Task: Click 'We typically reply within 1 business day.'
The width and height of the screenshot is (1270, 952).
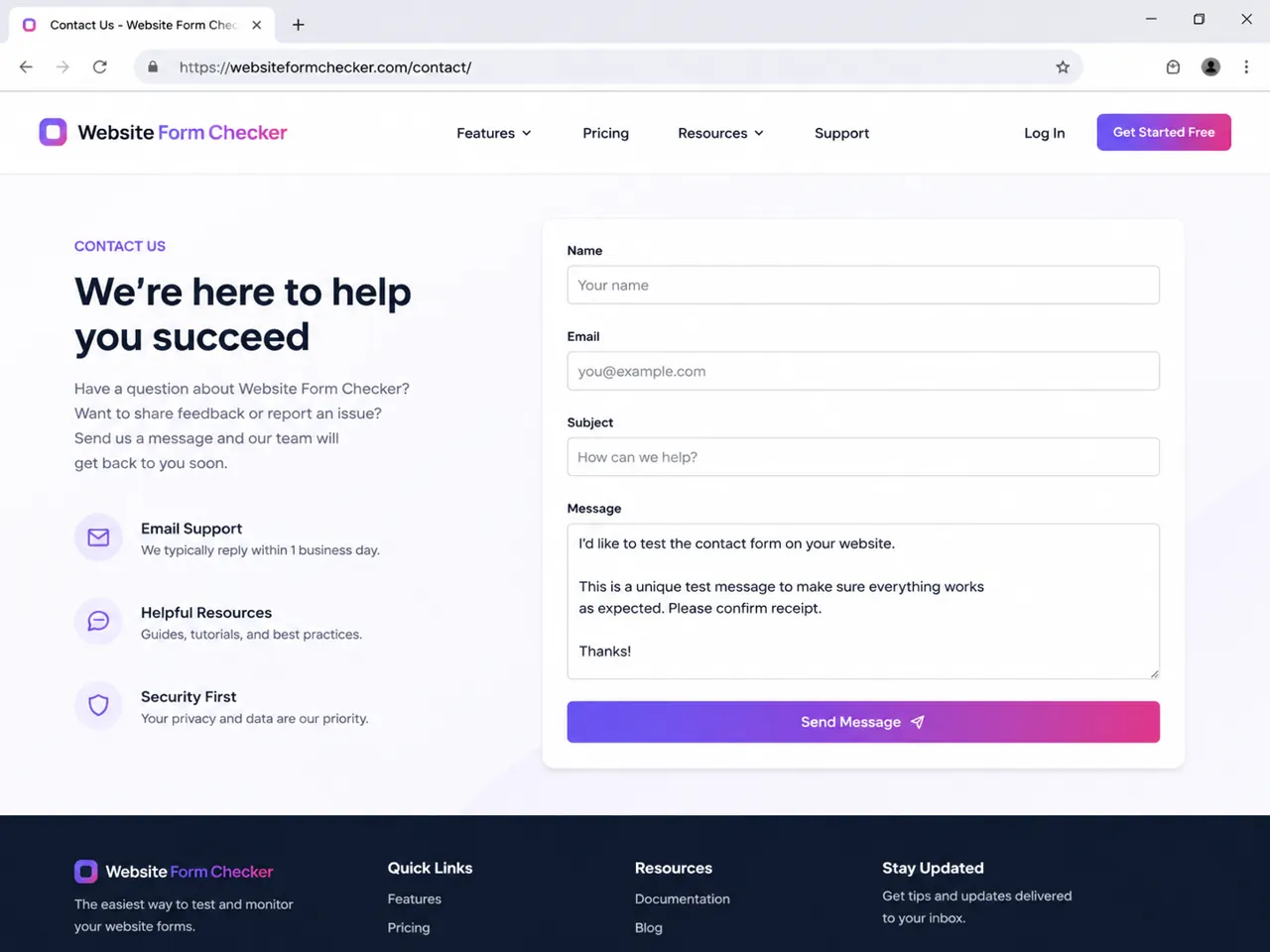Action: coord(260,550)
